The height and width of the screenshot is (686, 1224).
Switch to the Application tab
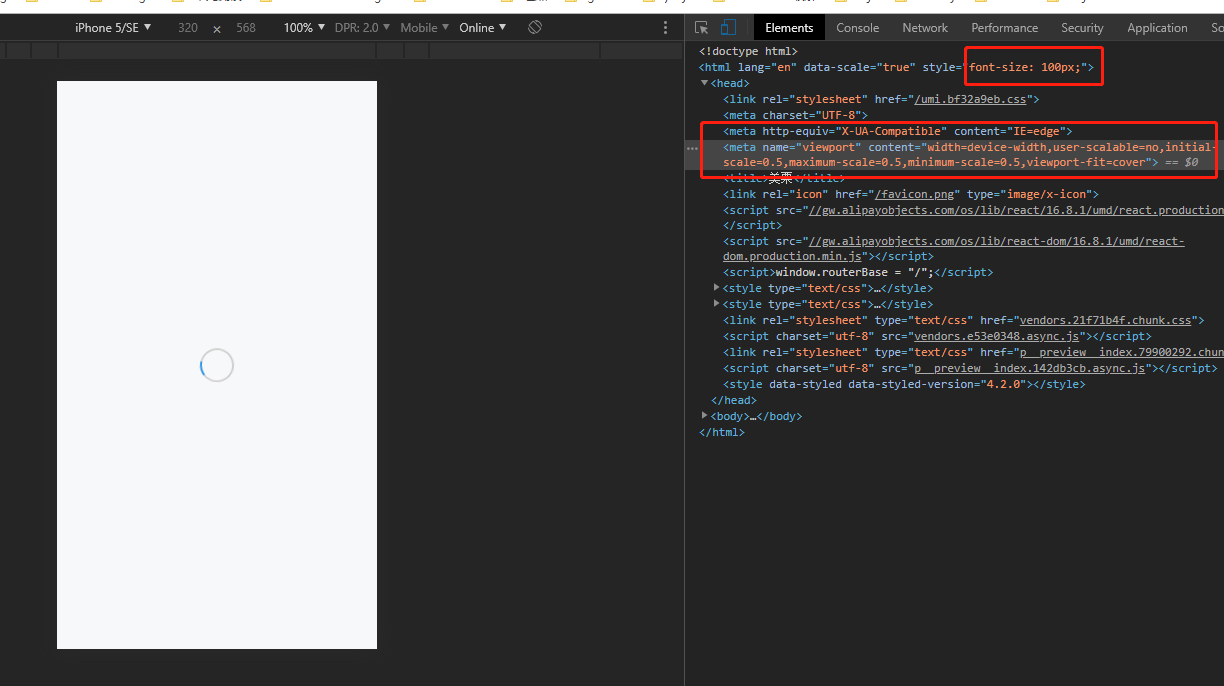click(1157, 28)
